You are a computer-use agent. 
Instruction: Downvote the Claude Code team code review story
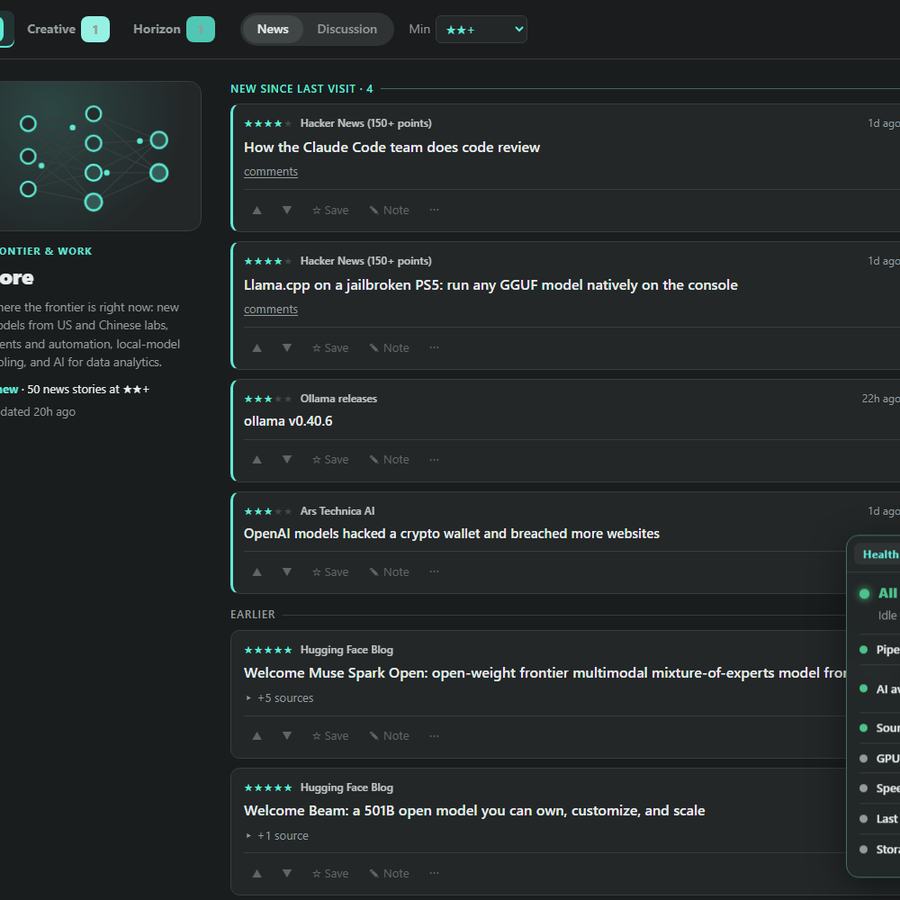click(287, 210)
